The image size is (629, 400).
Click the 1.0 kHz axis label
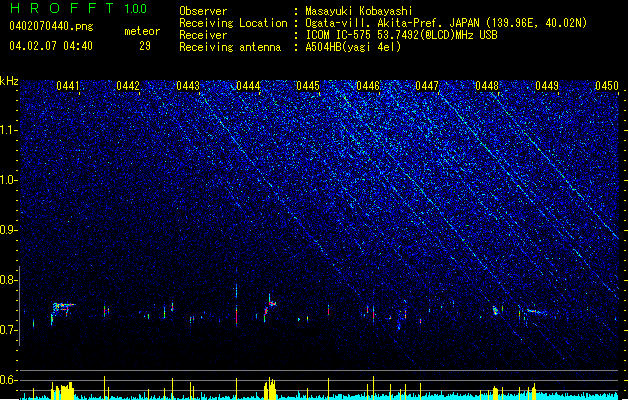point(9,180)
